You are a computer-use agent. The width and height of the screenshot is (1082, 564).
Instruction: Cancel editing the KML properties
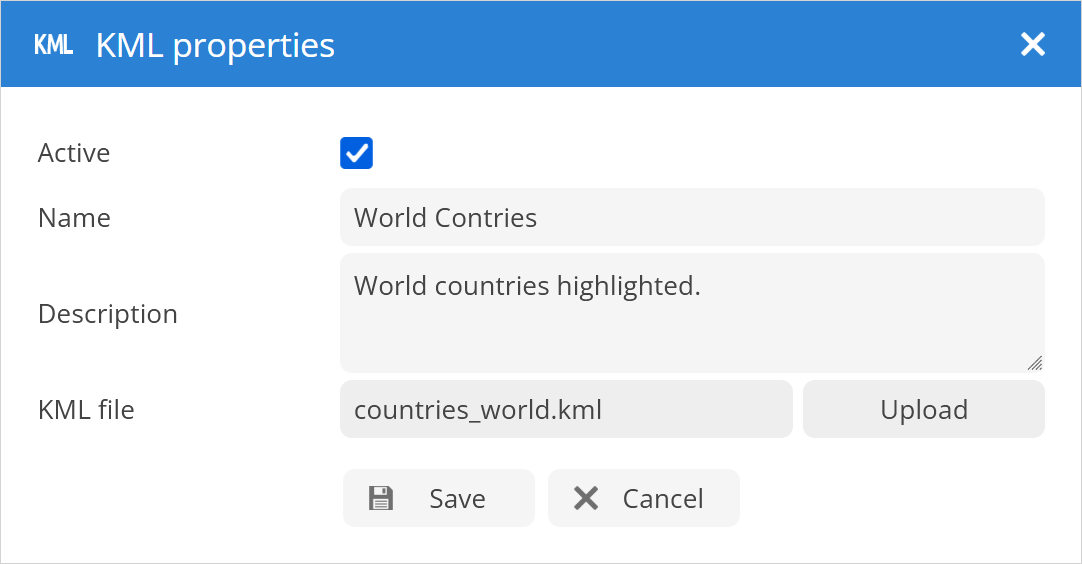click(x=643, y=498)
